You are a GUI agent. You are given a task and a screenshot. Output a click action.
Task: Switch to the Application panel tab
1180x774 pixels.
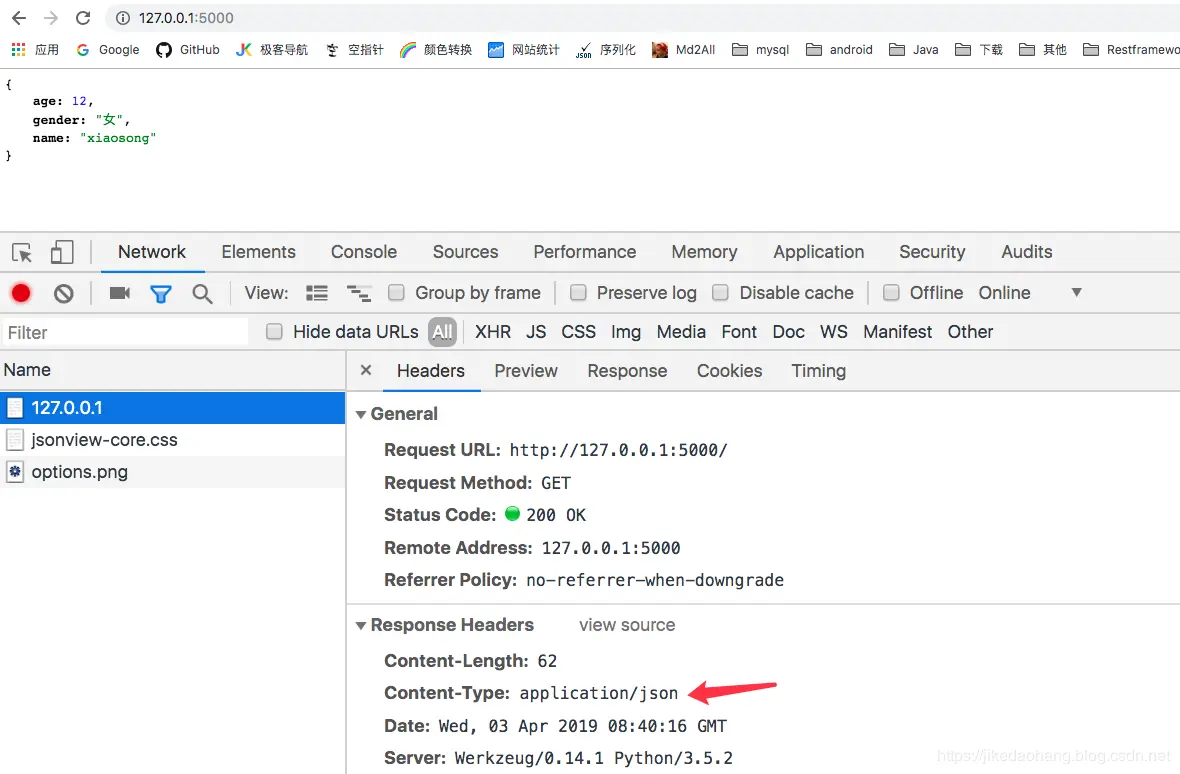coord(819,252)
